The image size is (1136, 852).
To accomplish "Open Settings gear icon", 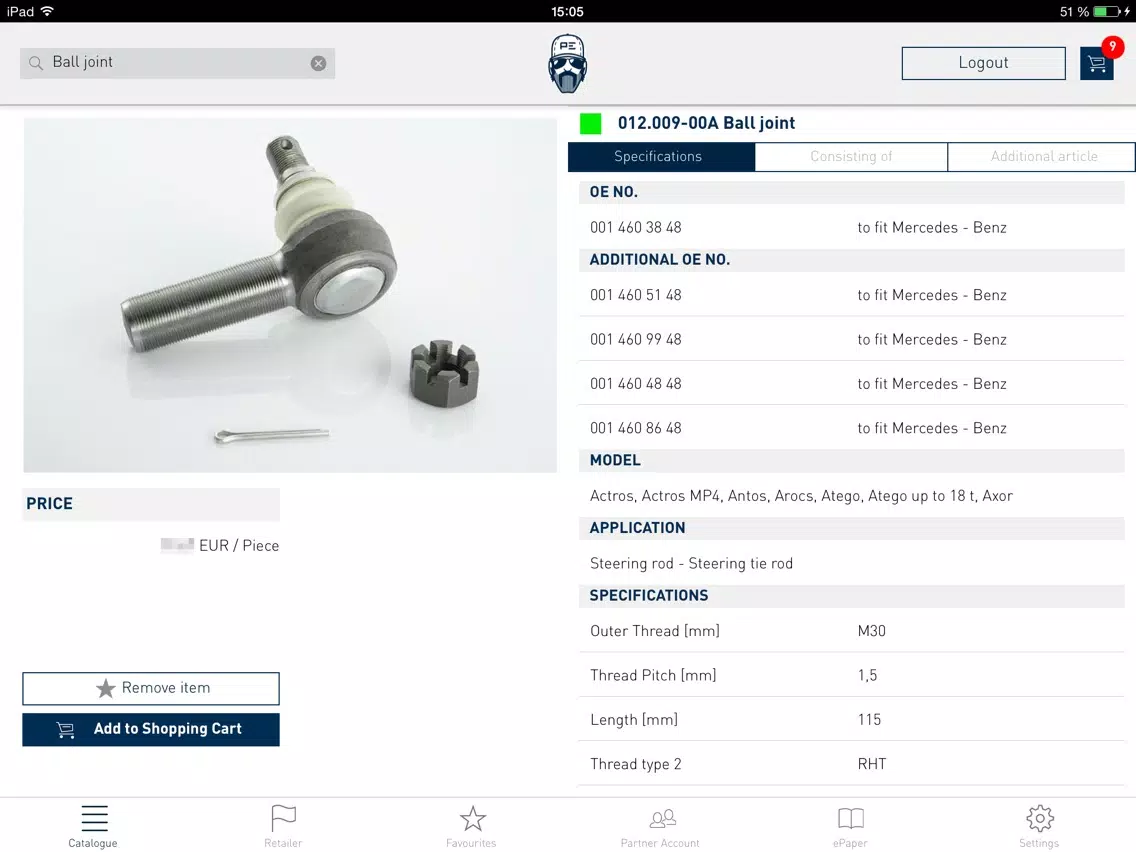I will click(x=1040, y=819).
